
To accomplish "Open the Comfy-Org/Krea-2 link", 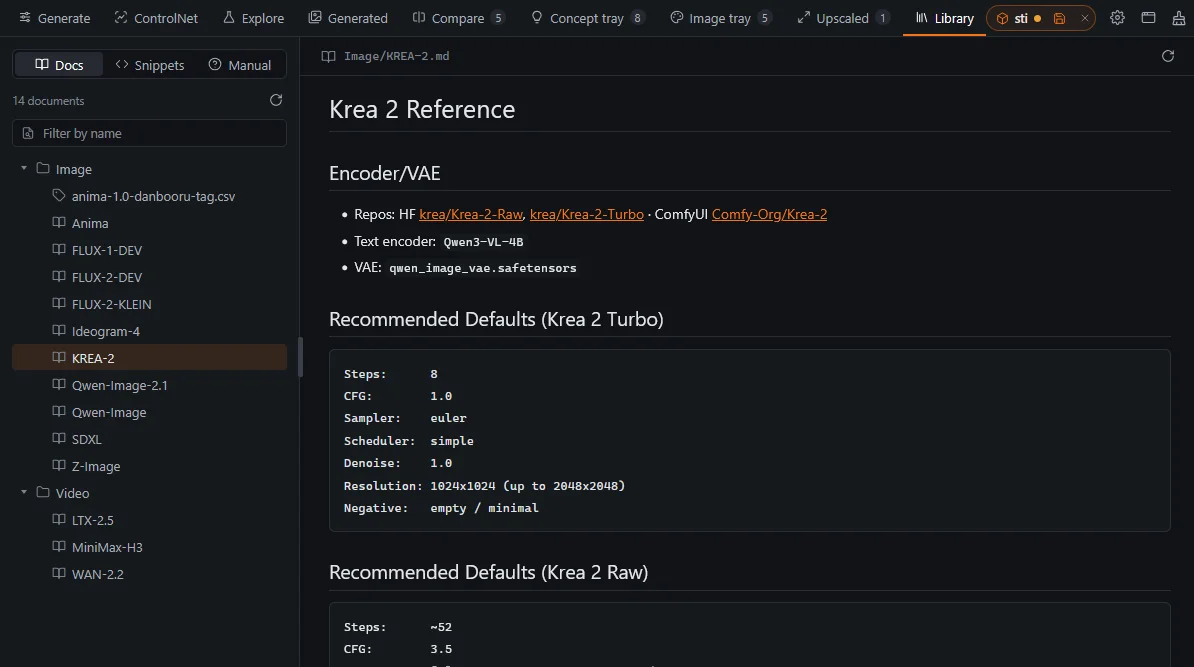I will (x=769, y=215).
